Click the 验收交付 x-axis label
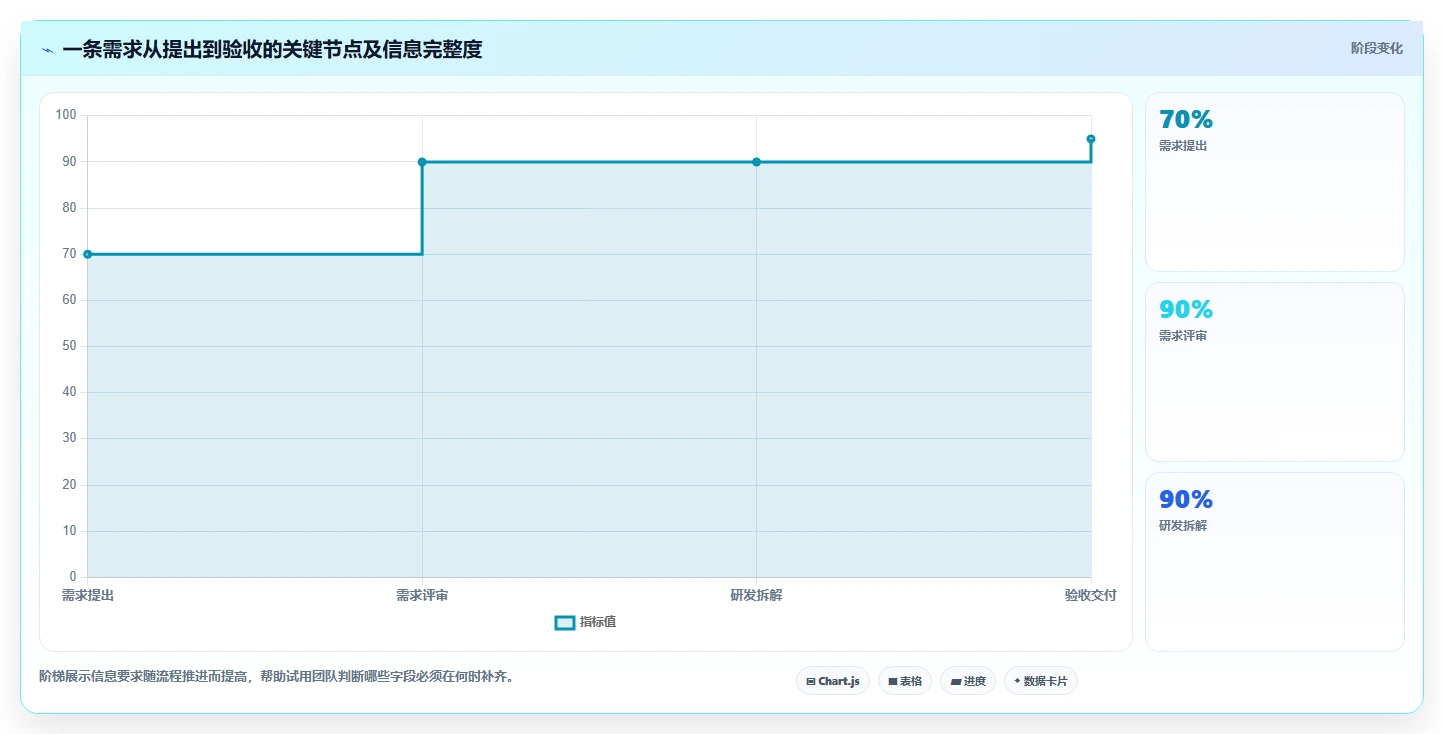Image resolution: width=1444 pixels, height=734 pixels. point(1091,595)
